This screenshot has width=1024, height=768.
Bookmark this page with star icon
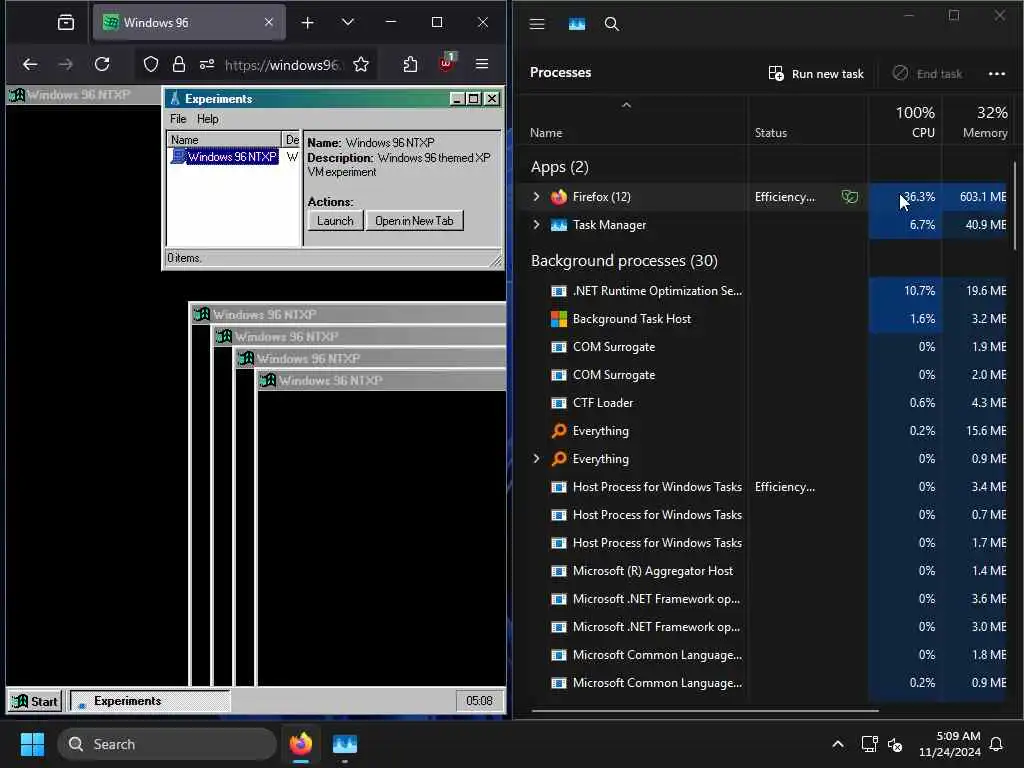[360, 64]
